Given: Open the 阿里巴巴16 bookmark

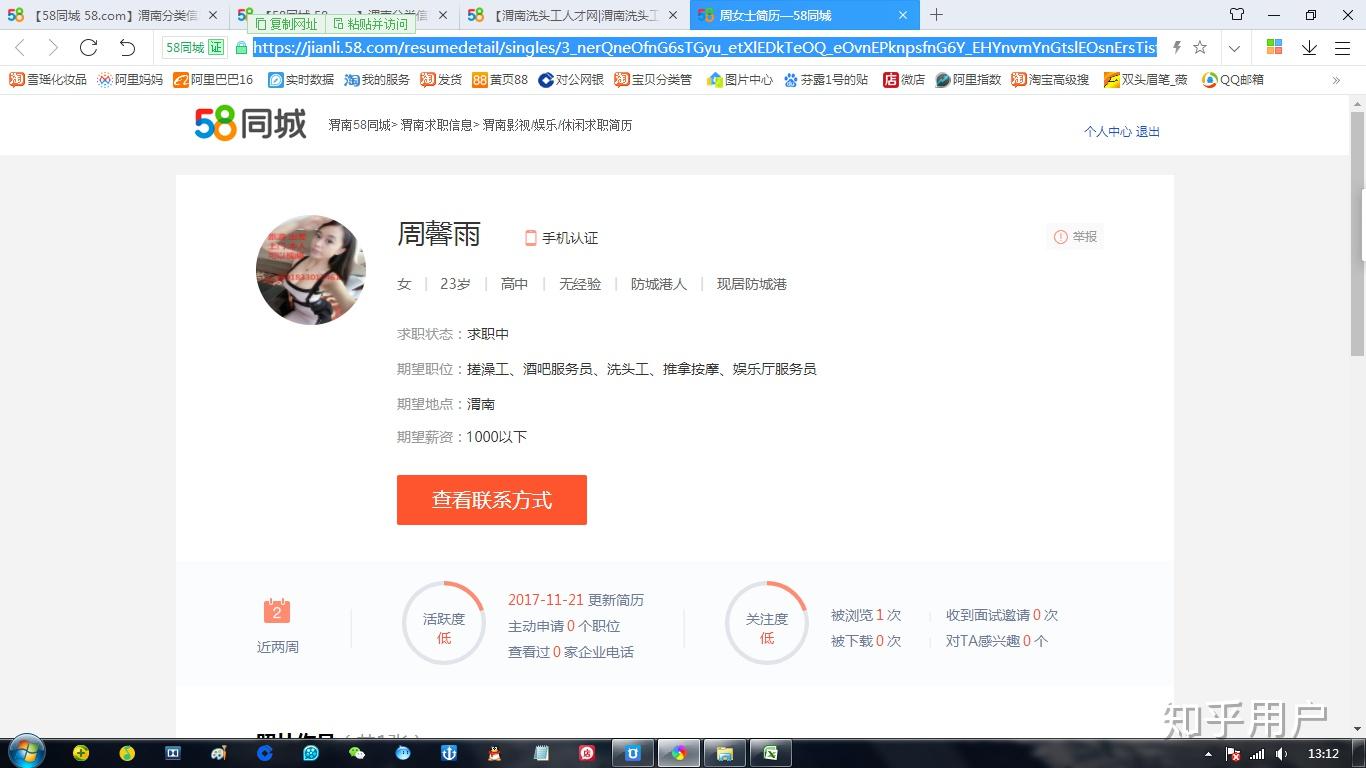Looking at the screenshot, I should point(213,79).
